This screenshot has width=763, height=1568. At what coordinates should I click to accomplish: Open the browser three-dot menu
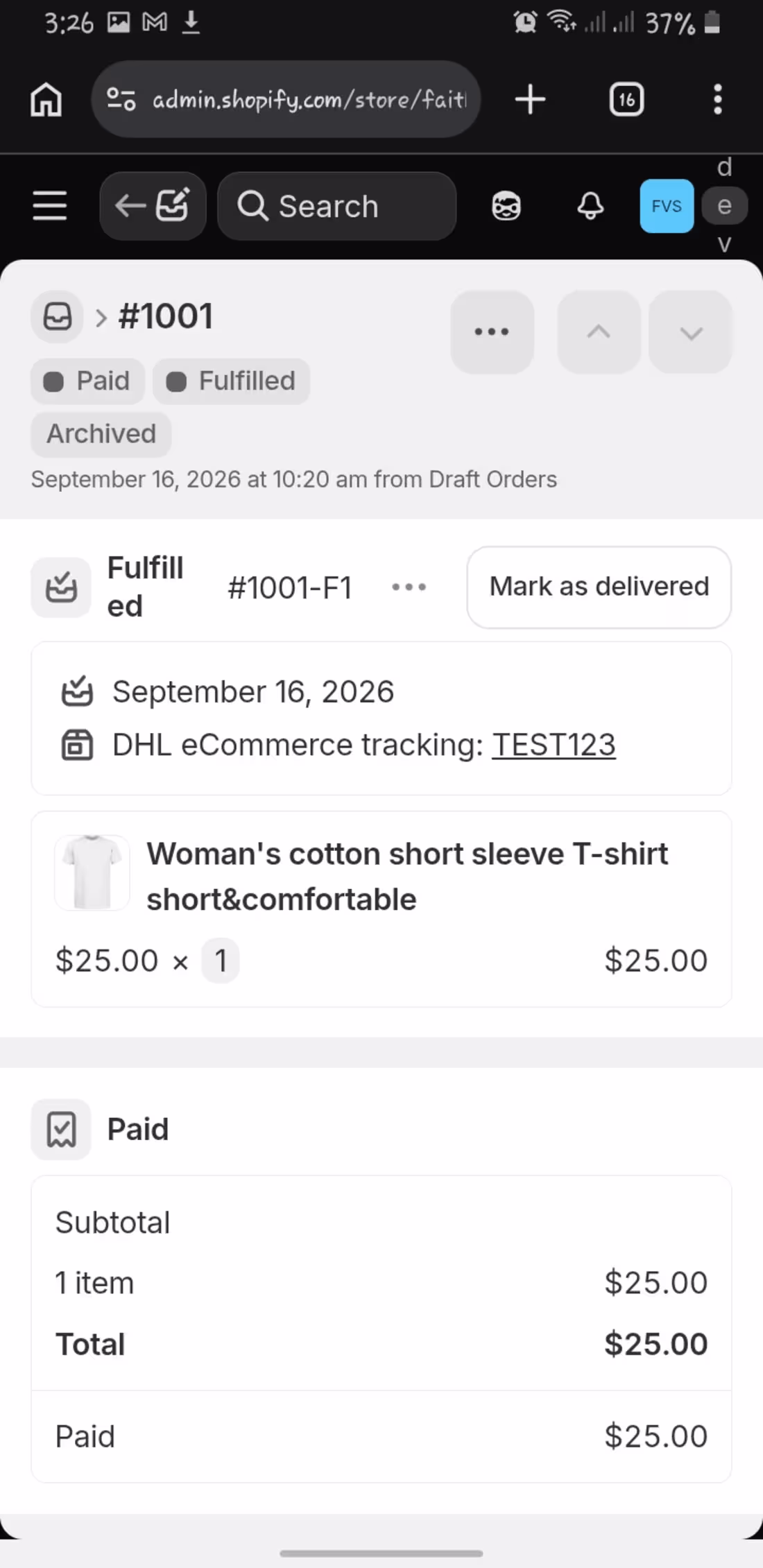pos(718,99)
